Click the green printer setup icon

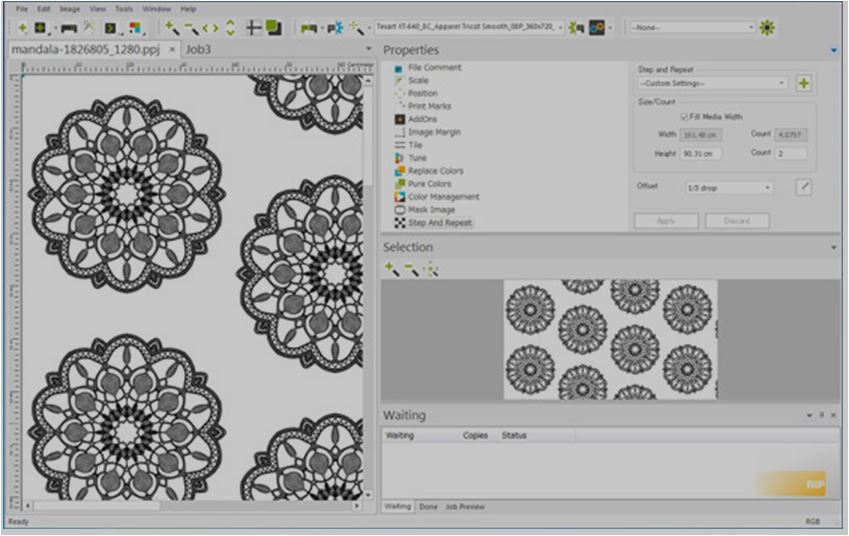point(309,28)
